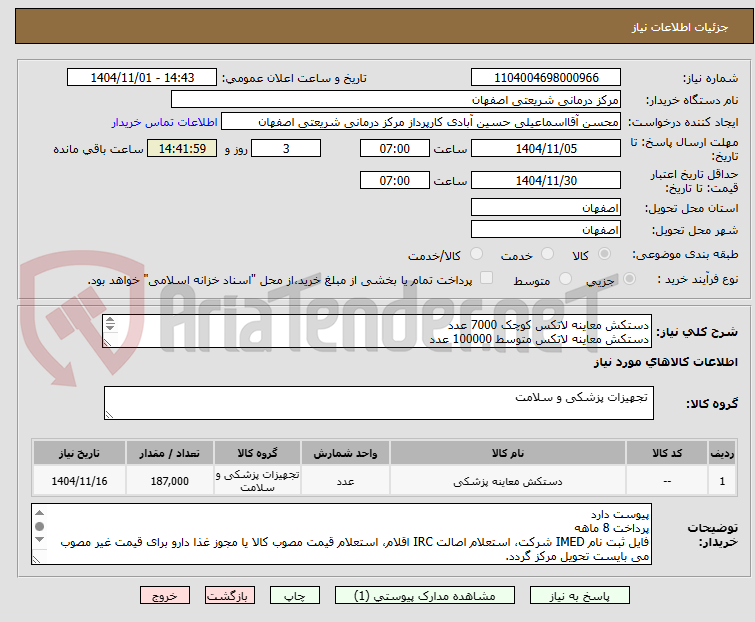
Task: Click the resize grip of description box
Action: pyautogui.click(x=107, y=343)
